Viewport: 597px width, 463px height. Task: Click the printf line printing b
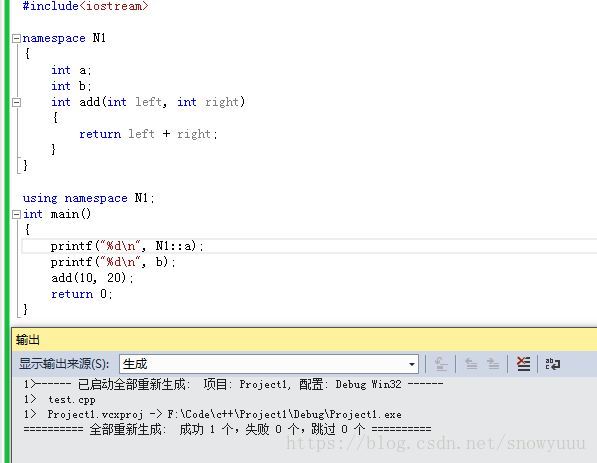pos(113,262)
